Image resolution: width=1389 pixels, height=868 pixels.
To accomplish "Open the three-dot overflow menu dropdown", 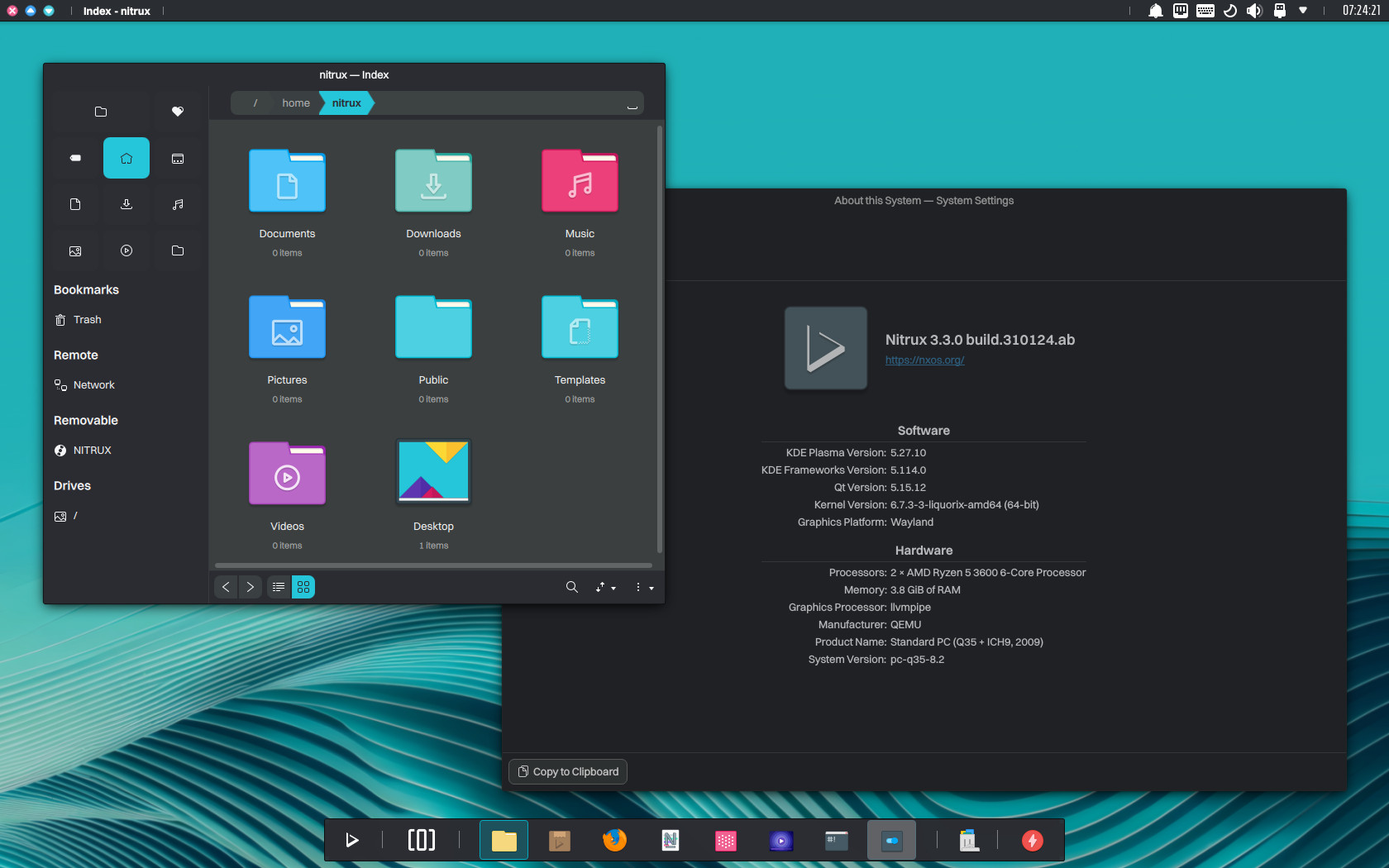I will 644,587.
